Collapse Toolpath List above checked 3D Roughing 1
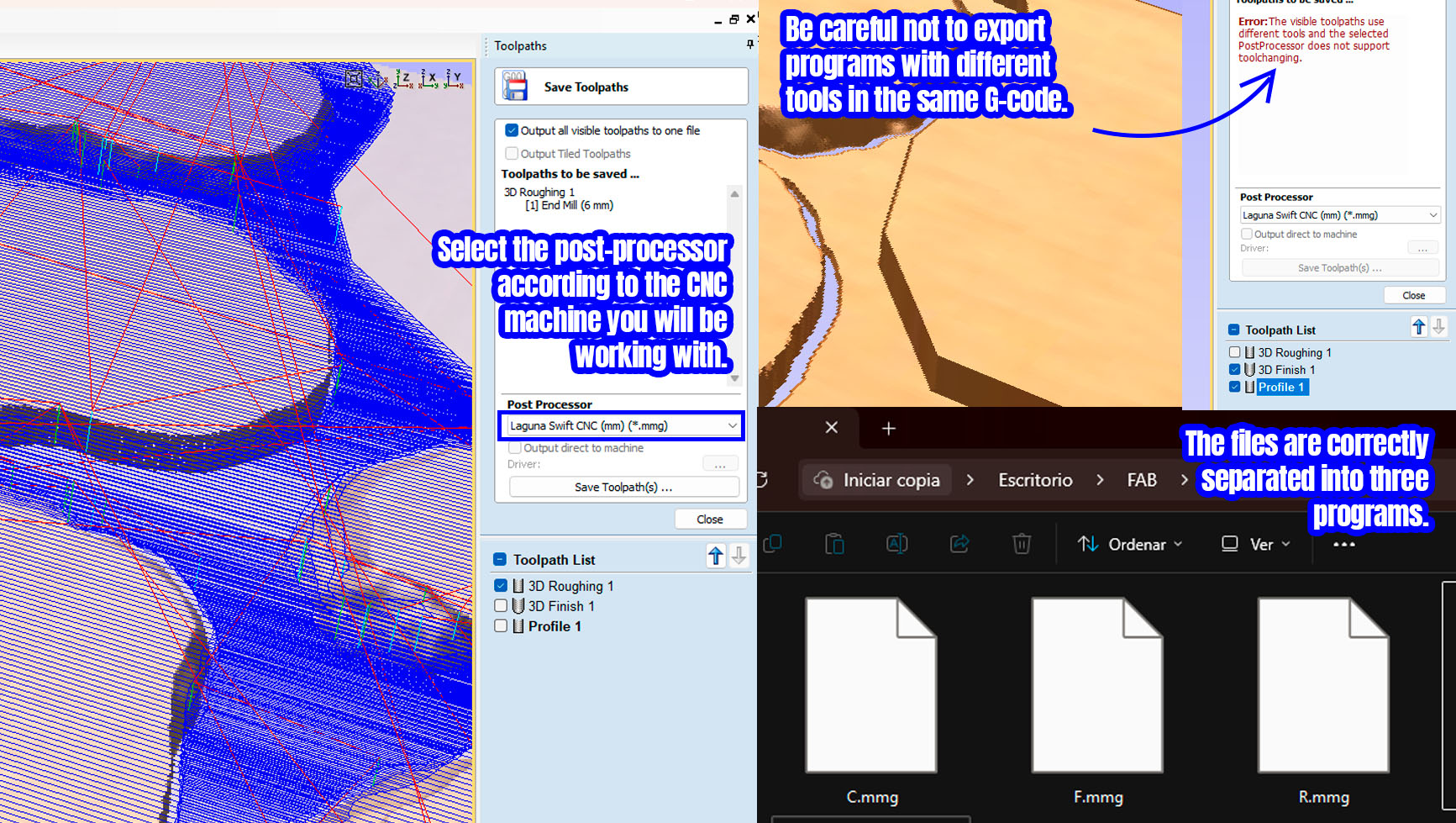The width and height of the screenshot is (1456, 823). 500,560
